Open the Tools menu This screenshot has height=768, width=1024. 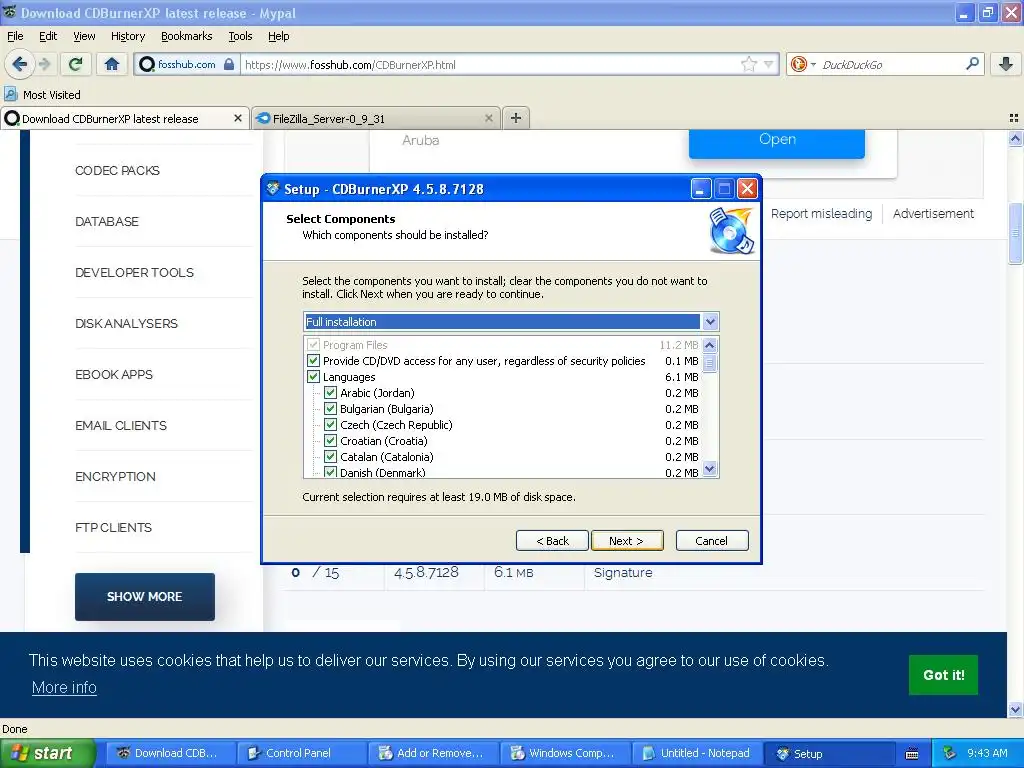(240, 36)
